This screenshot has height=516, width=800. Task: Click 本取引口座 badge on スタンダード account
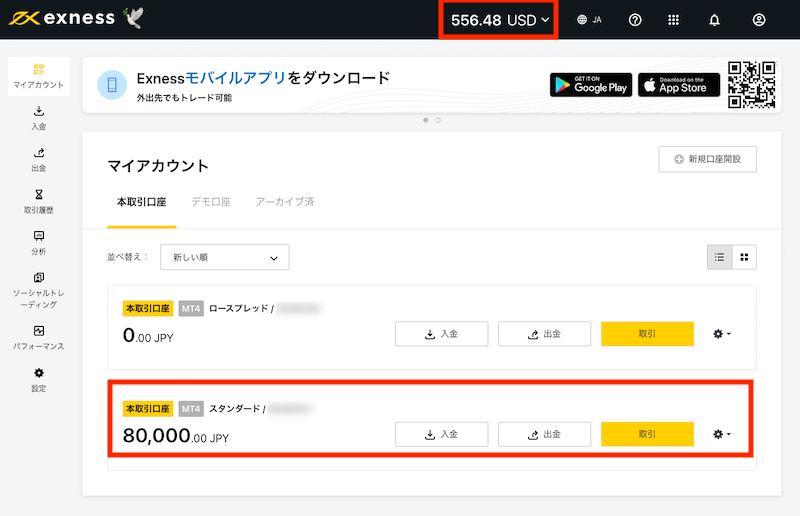click(147, 409)
